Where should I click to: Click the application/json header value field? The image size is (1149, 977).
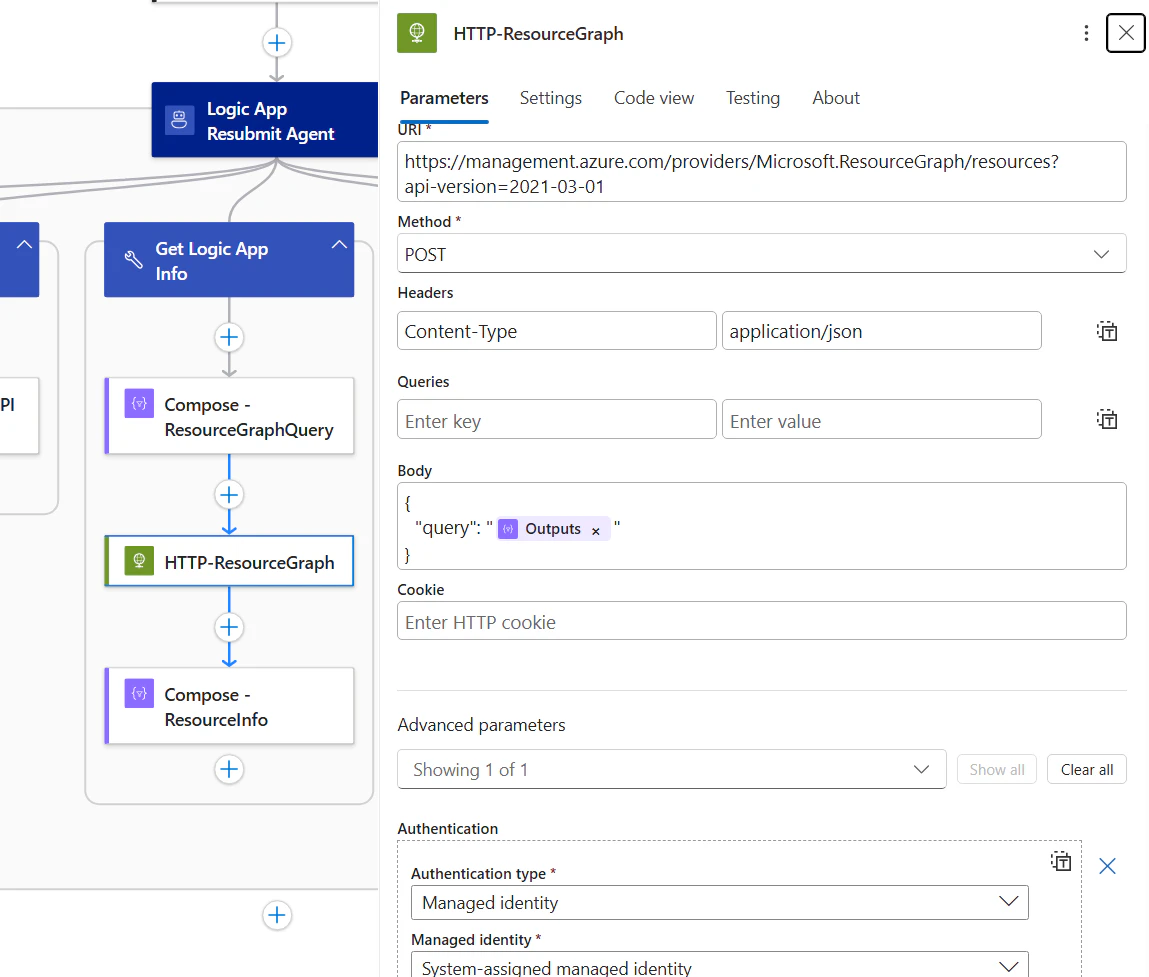[x=882, y=331]
